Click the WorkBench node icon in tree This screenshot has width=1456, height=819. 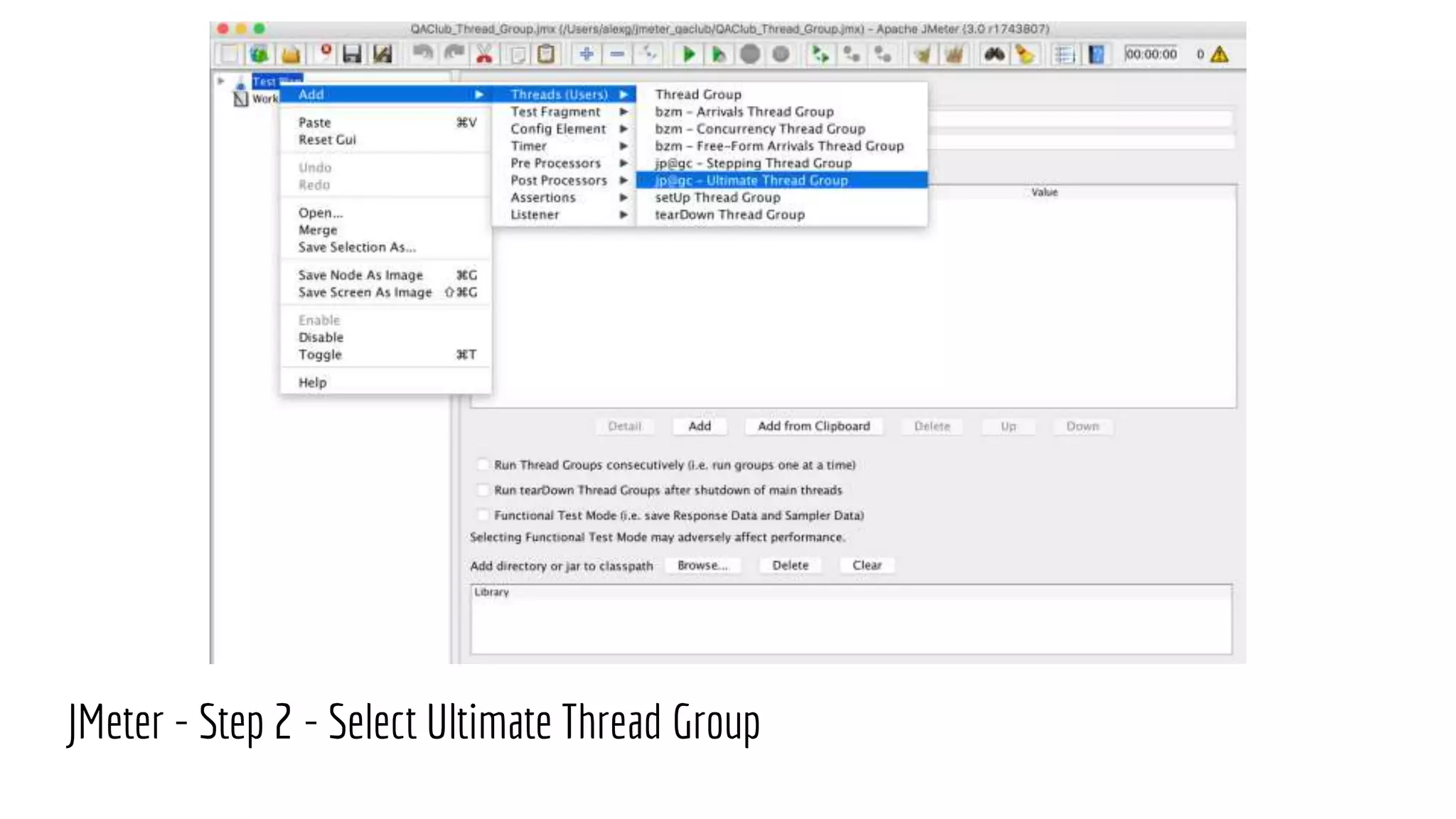pos(241,99)
